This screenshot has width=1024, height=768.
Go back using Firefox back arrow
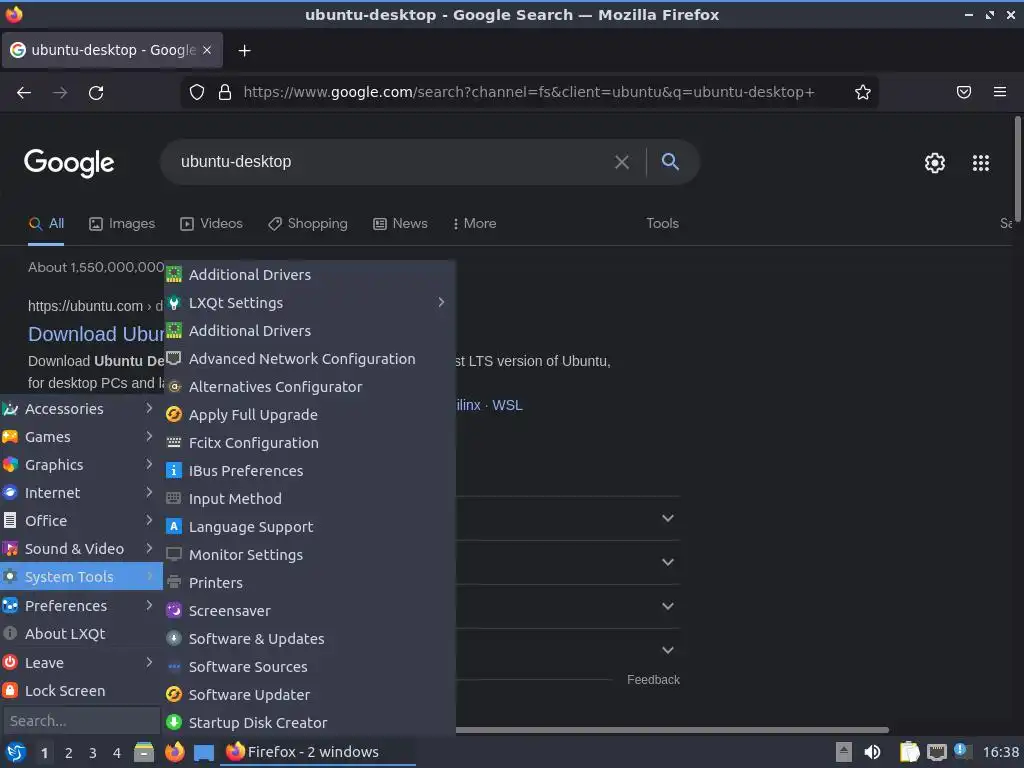(x=24, y=93)
